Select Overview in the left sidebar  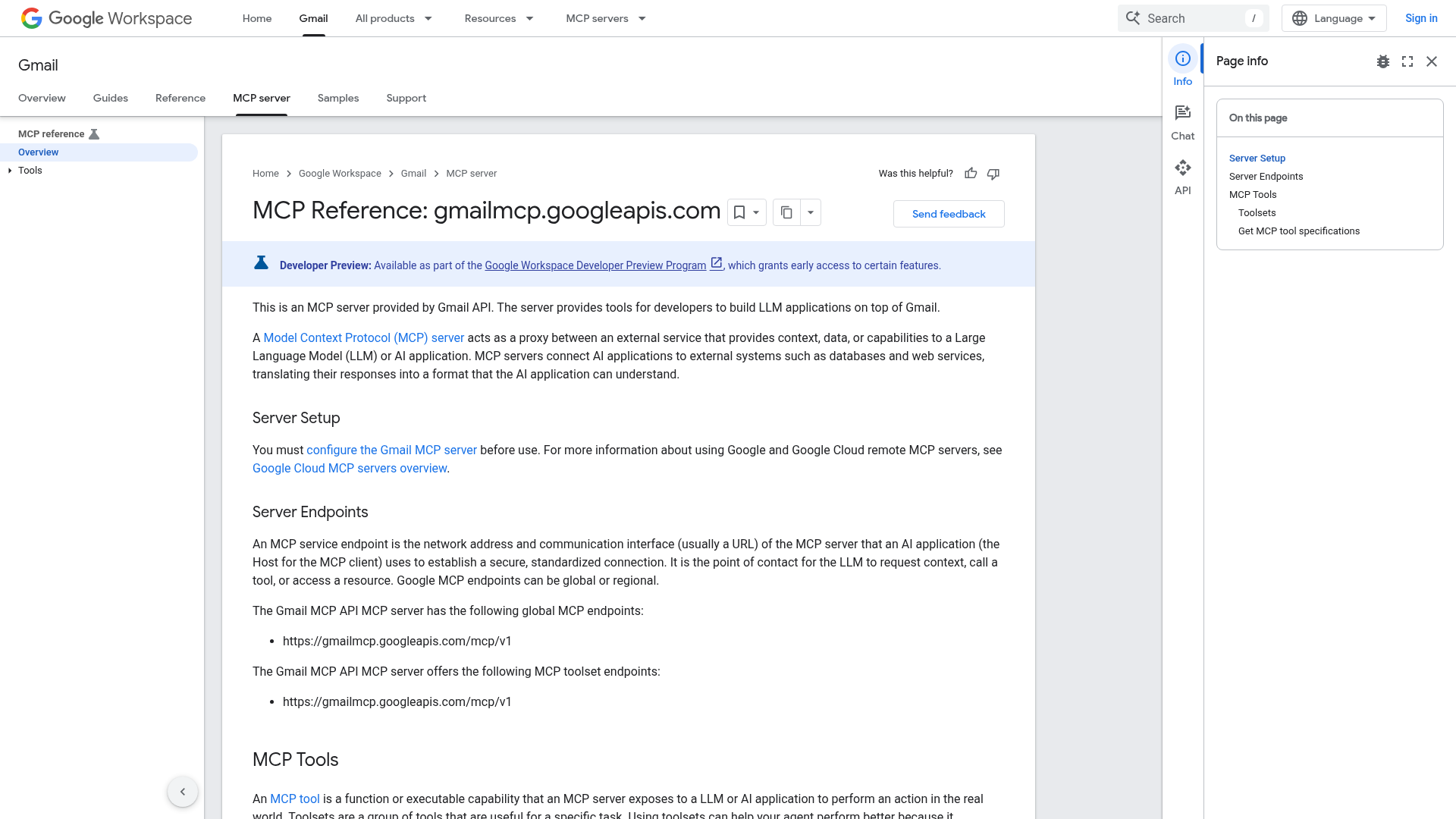tap(99, 152)
